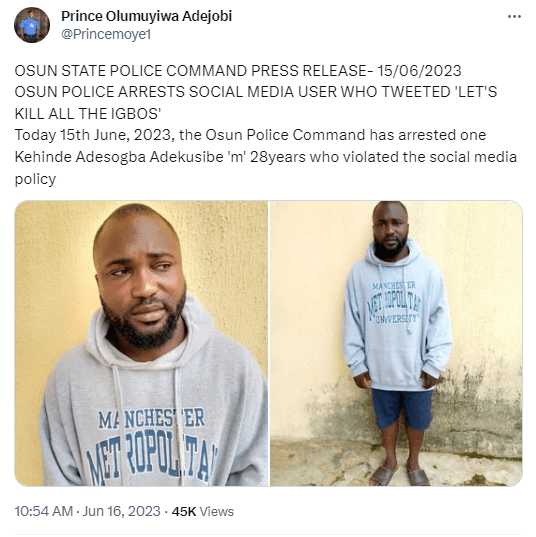Viewport: 536px width, 537px height.
Task: Open the Prince Olumuyiwa Adejobi display name link
Action: pos(147,16)
